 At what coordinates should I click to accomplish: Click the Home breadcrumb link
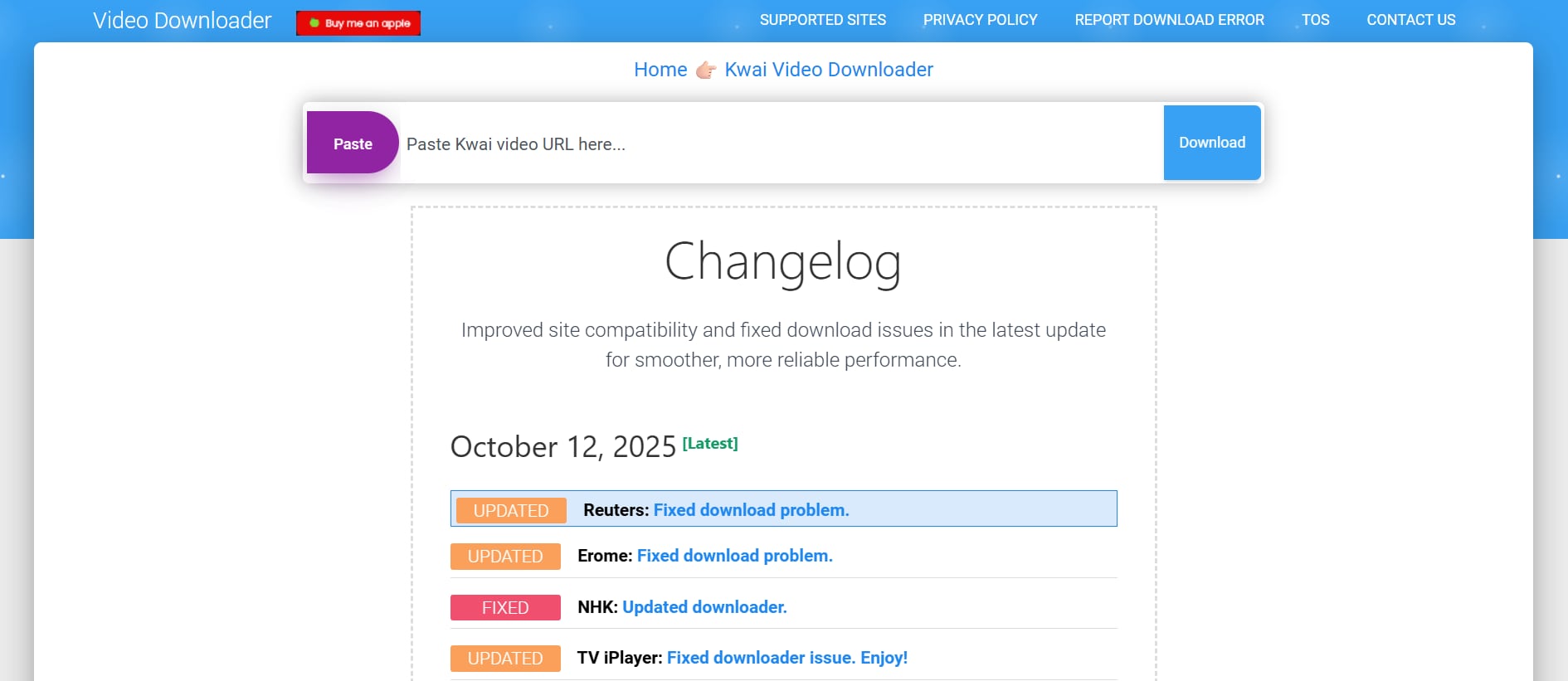pyautogui.click(x=660, y=70)
